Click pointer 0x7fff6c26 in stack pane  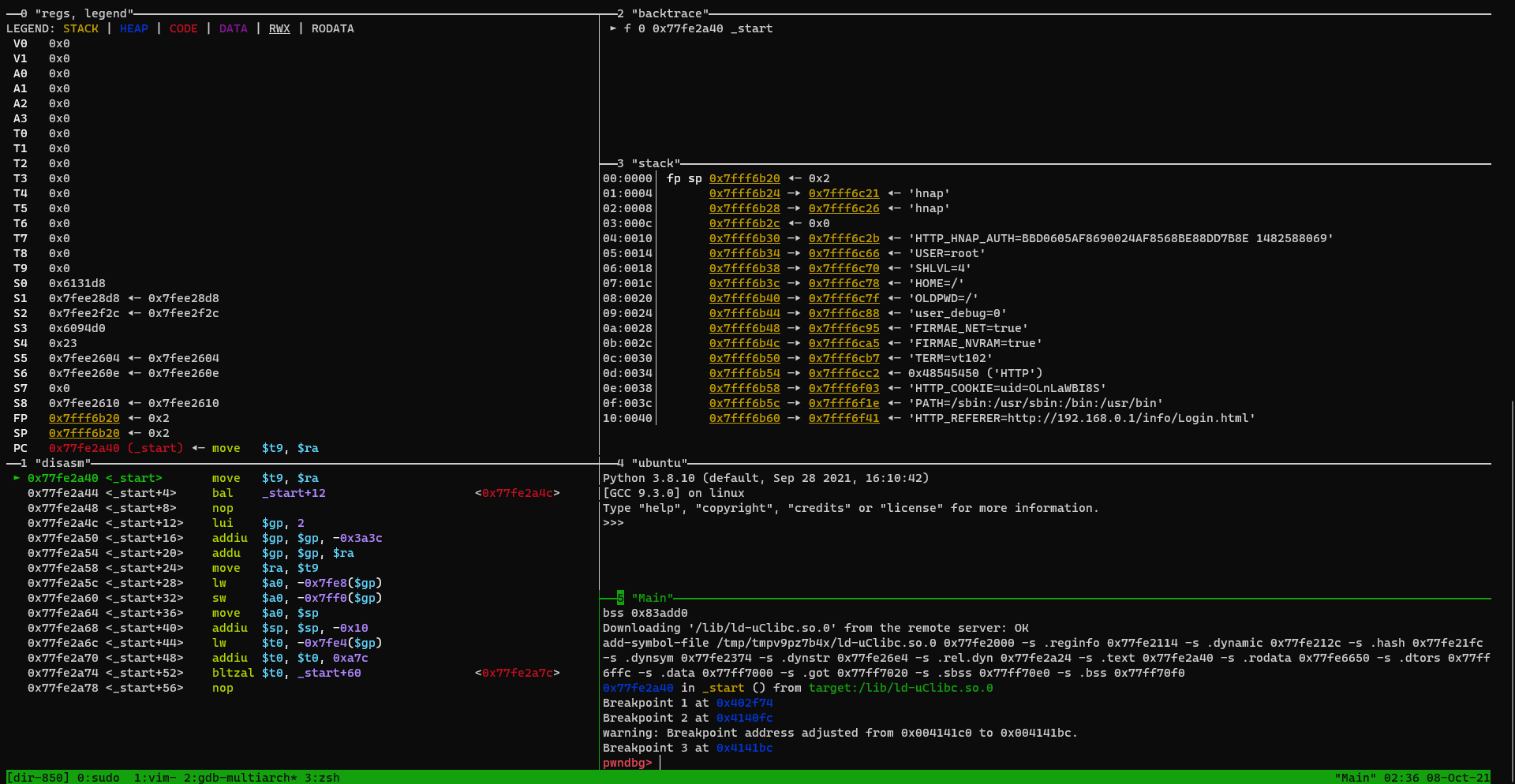[844, 208]
